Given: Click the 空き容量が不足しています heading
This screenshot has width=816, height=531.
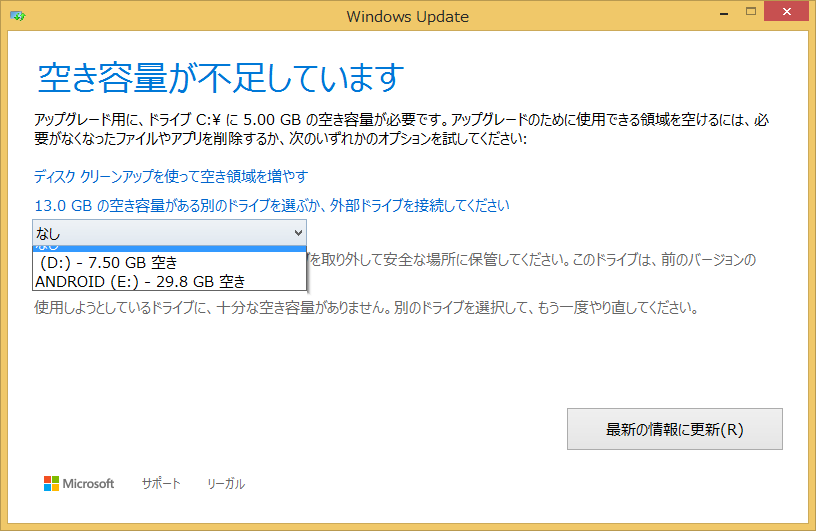Looking at the screenshot, I should [x=221, y=78].
